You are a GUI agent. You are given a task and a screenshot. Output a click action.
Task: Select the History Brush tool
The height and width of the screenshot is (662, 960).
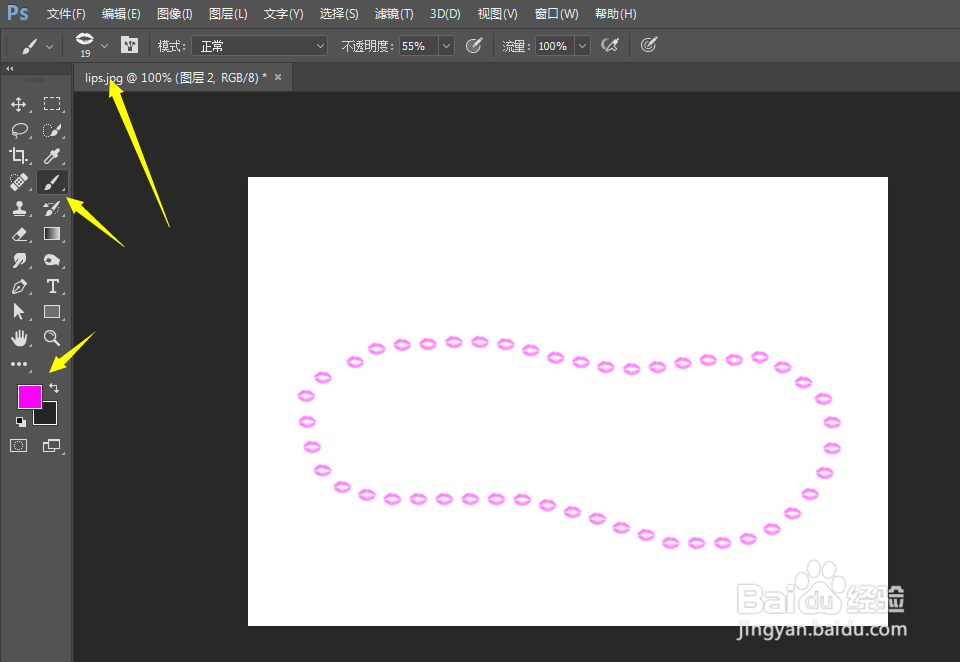point(52,208)
